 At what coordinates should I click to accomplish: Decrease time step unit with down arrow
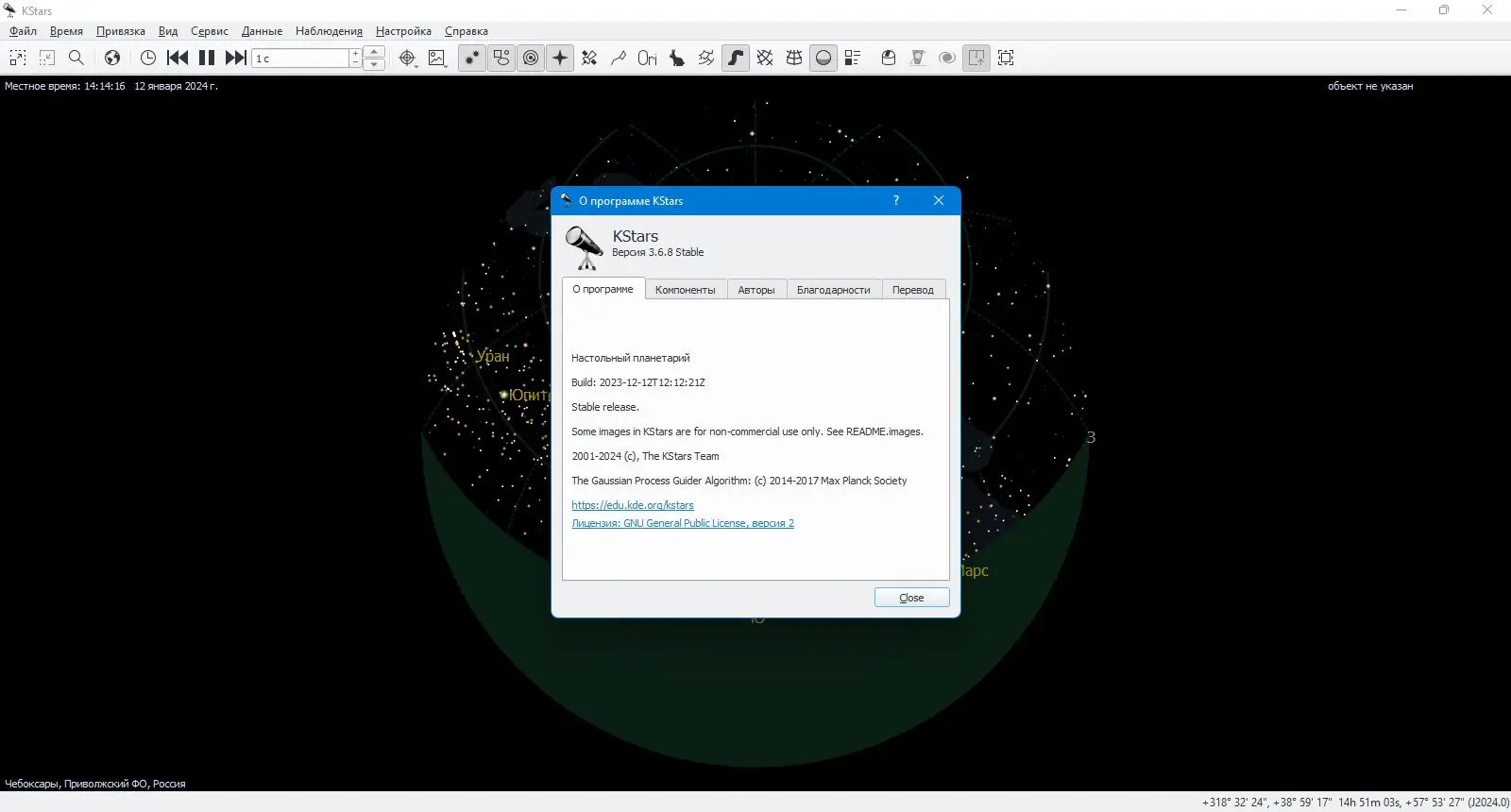[x=375, y=64]
